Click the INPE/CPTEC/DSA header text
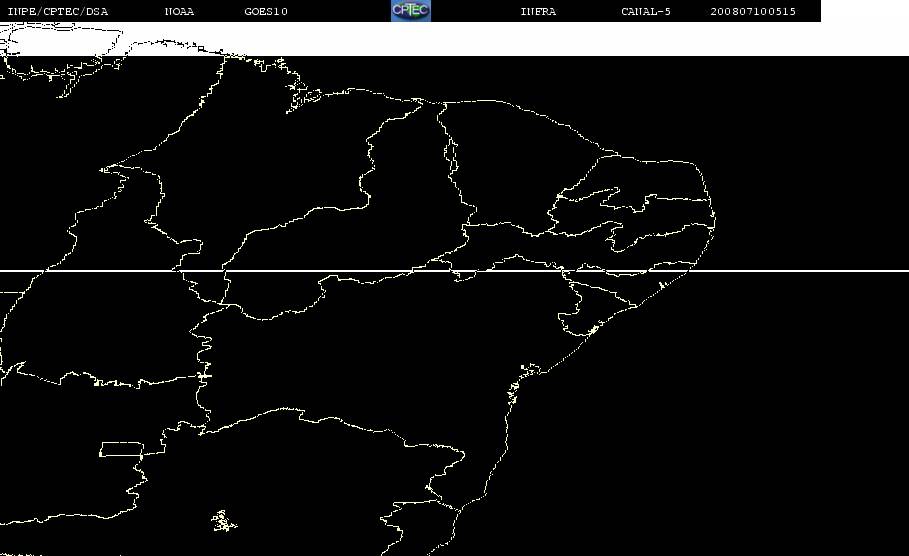Viewport: 909px width, 556px height. [58, 11]
